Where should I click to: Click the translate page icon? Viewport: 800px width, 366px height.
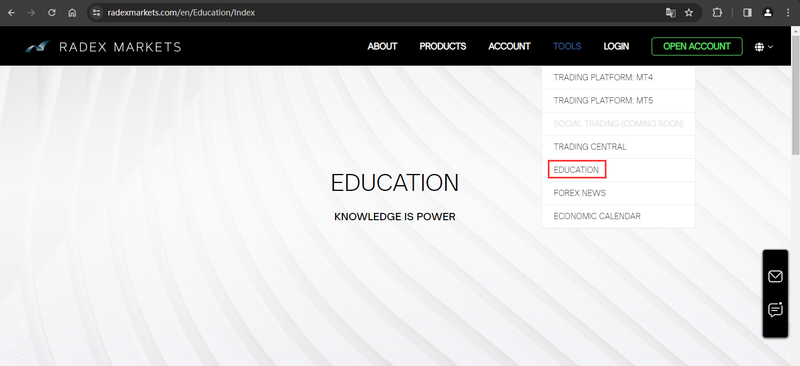pyautogui.click(x=670, y=13)
